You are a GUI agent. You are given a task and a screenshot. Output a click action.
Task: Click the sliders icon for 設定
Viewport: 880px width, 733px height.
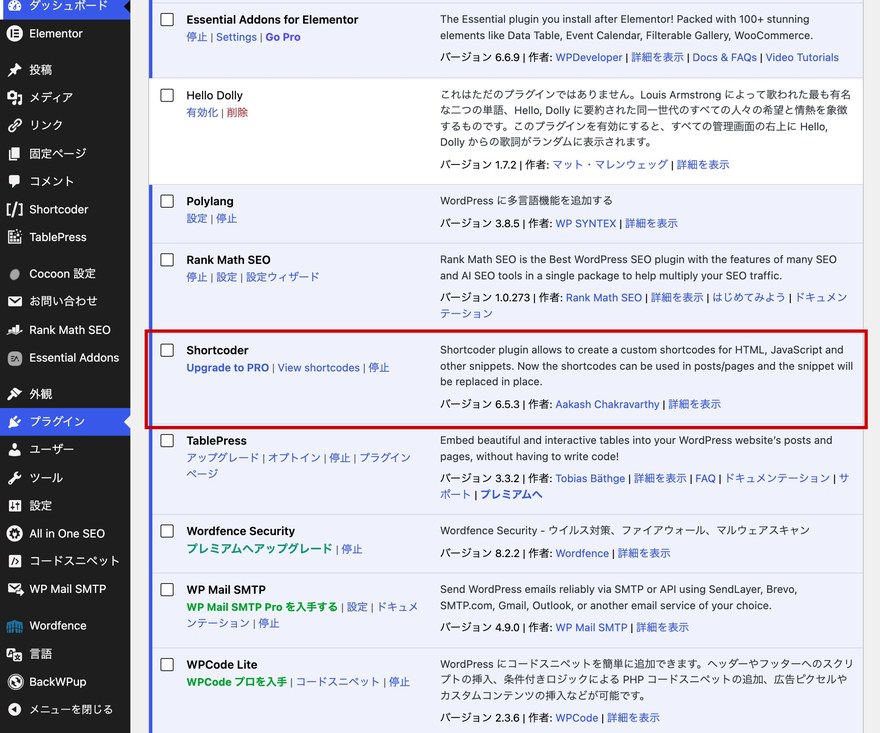pyautogui.click(x=15, y=506)
